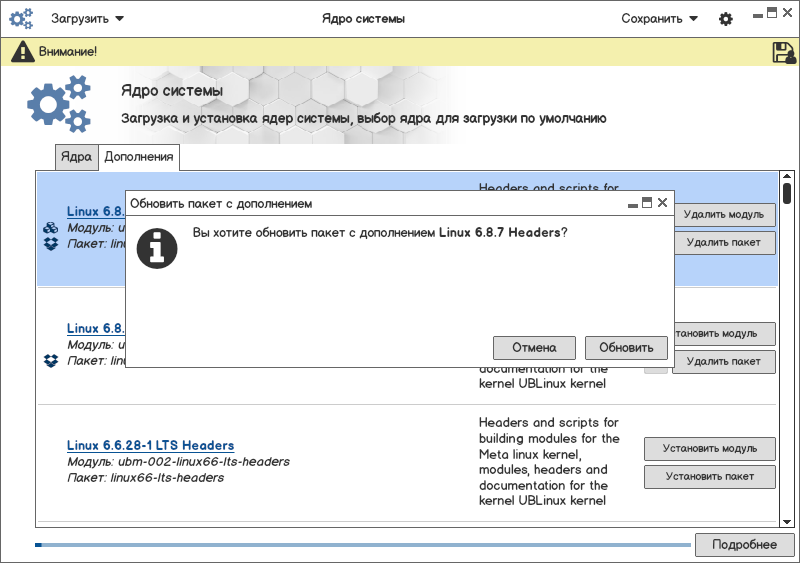Click Удалить пакет in the second row

pyautogui.click(x=723, y=361)
